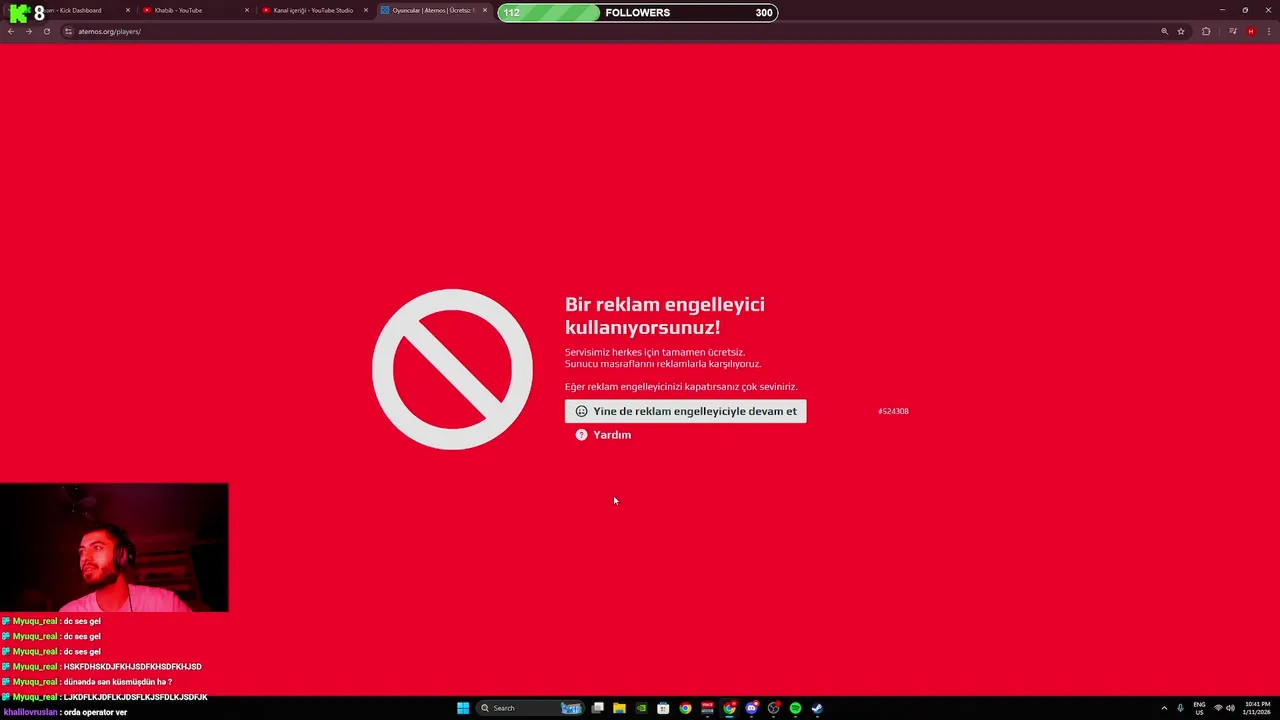Minimize the browser window
1280x720 pixels.
1222,10
